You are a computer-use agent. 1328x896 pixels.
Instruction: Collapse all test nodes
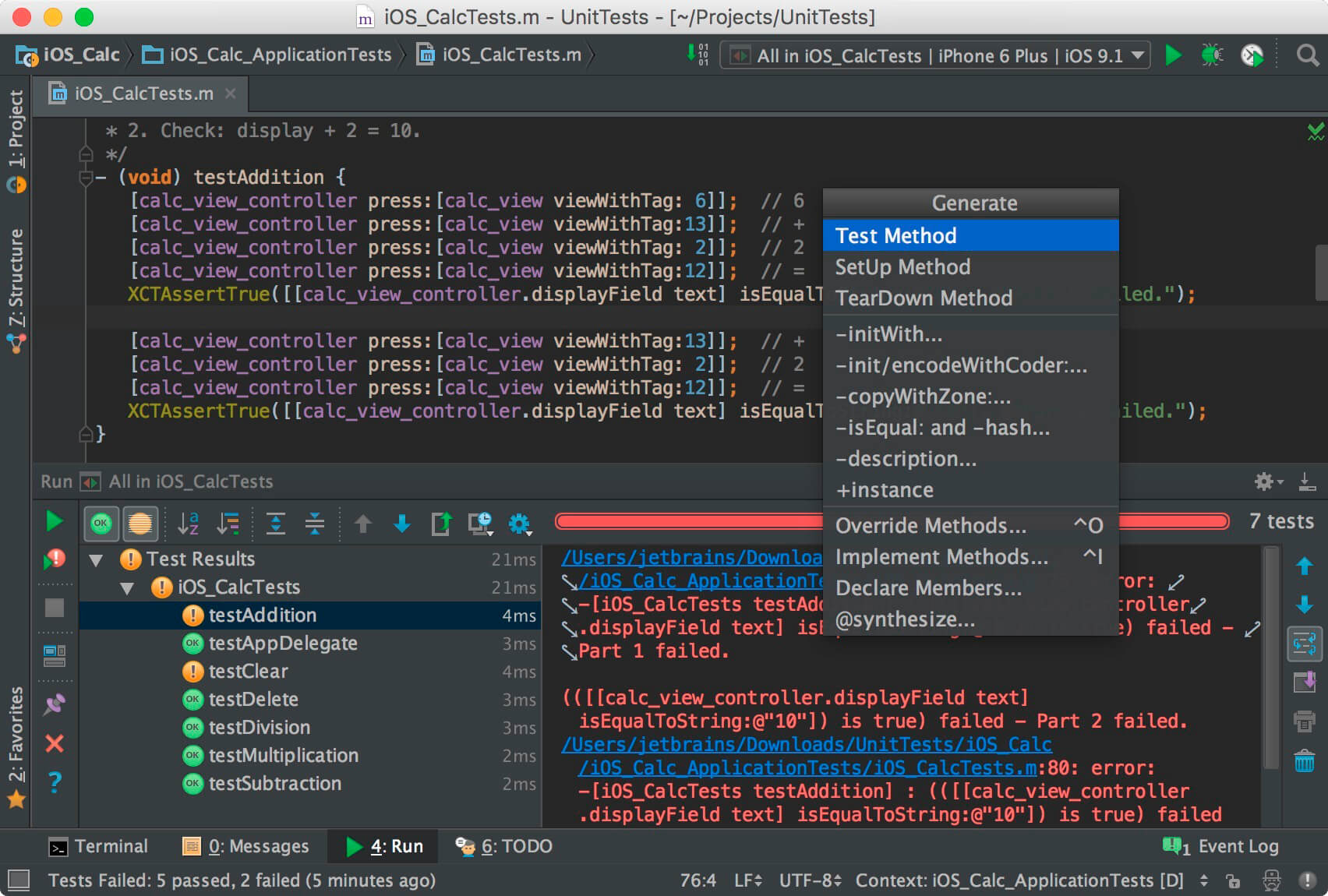tap(315, 523)
